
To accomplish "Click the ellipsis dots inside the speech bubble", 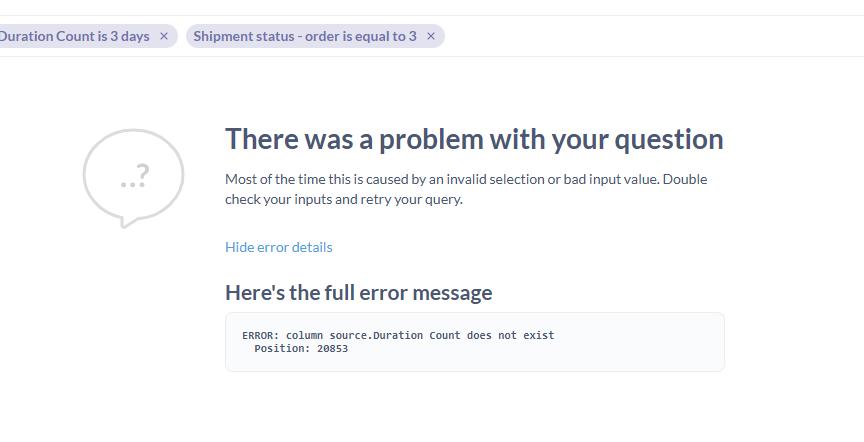I will point(126,185).
